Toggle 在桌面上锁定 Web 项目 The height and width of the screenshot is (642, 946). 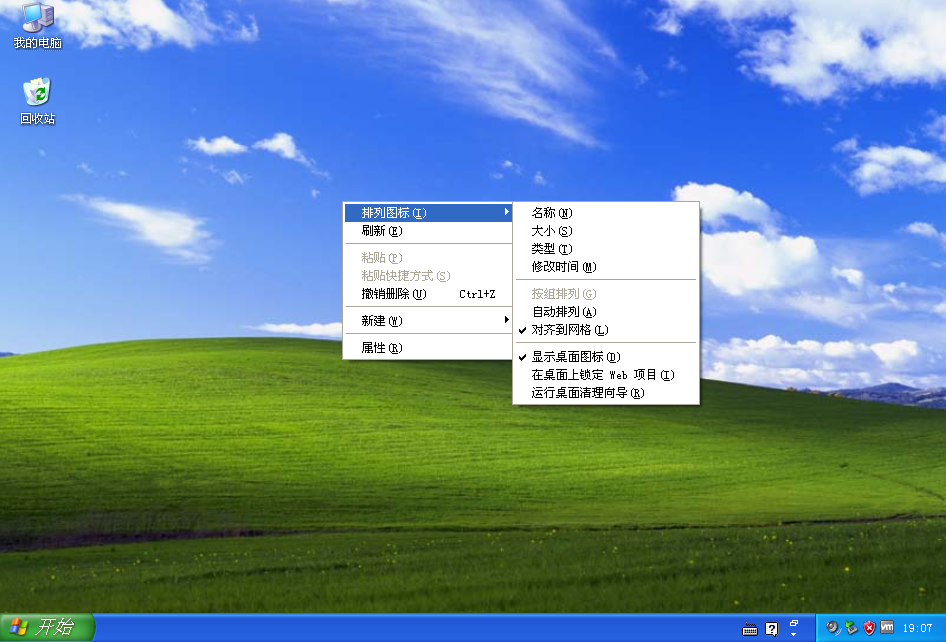click(x=606, y=375)
